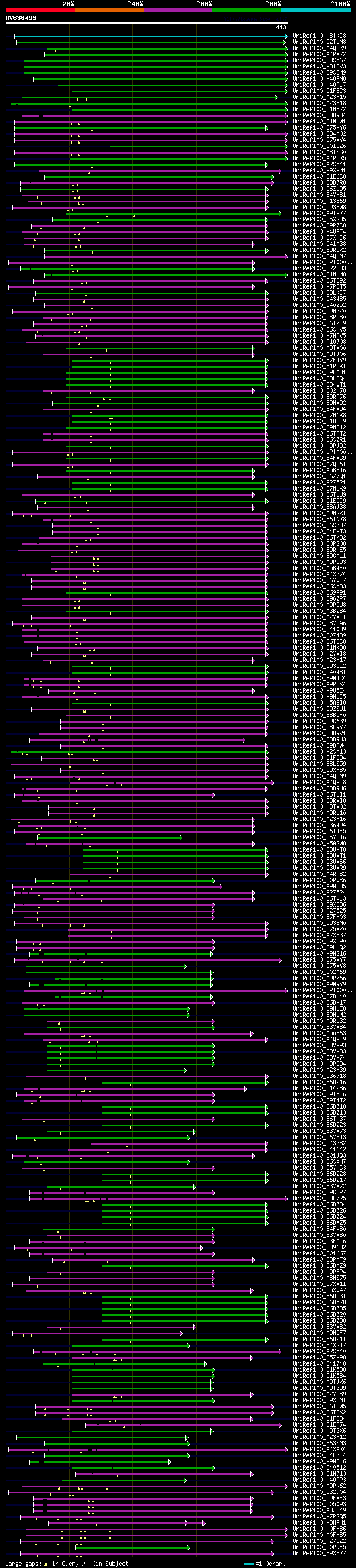
Task: Select the UniRef100_Q75VY6 label
Action: 319,128
